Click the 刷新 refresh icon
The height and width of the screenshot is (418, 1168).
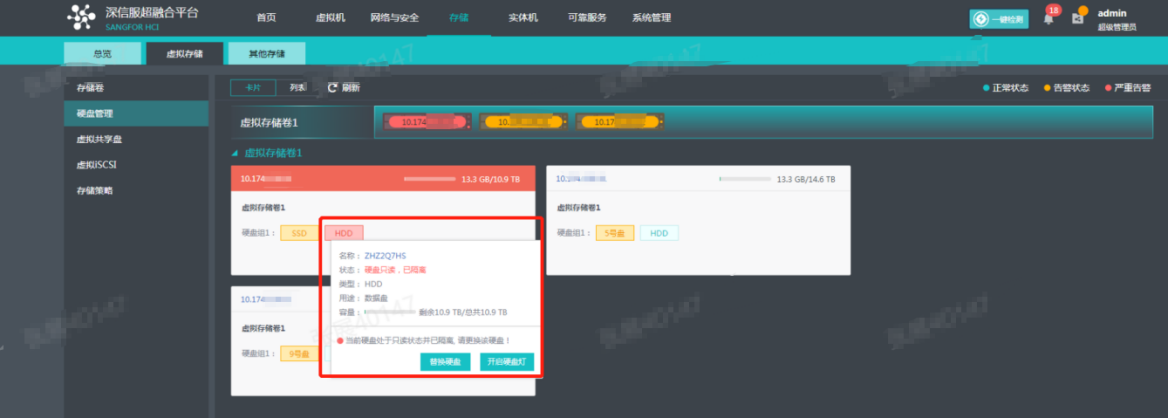(332, 87)
